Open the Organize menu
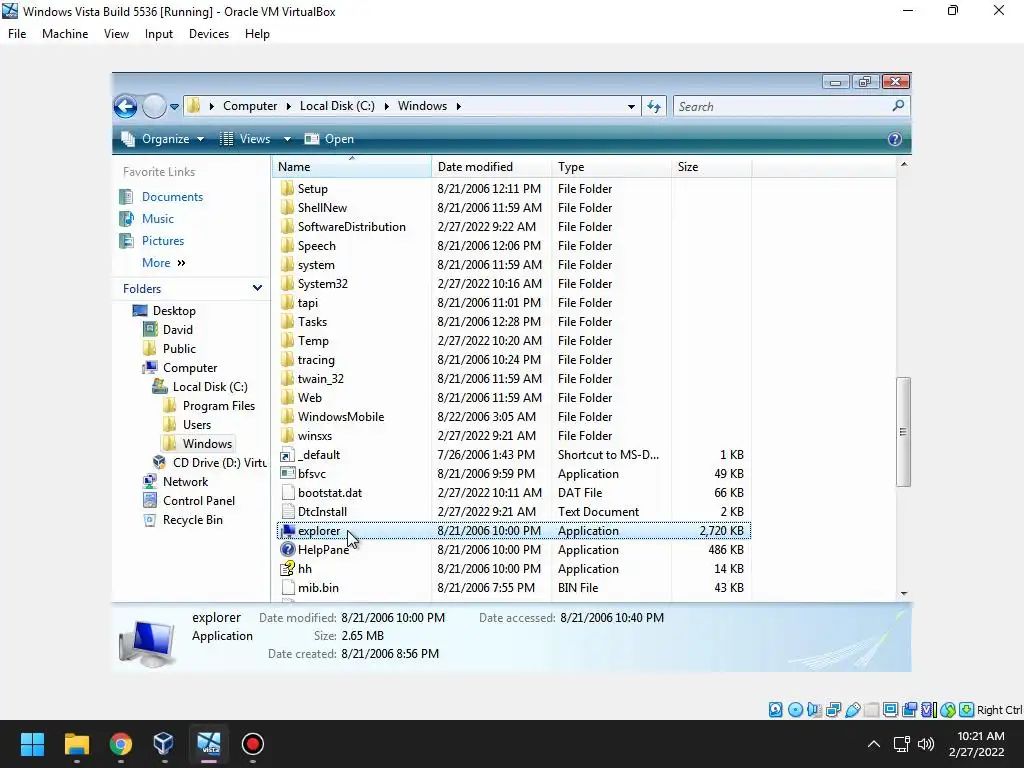 [163, 139]
